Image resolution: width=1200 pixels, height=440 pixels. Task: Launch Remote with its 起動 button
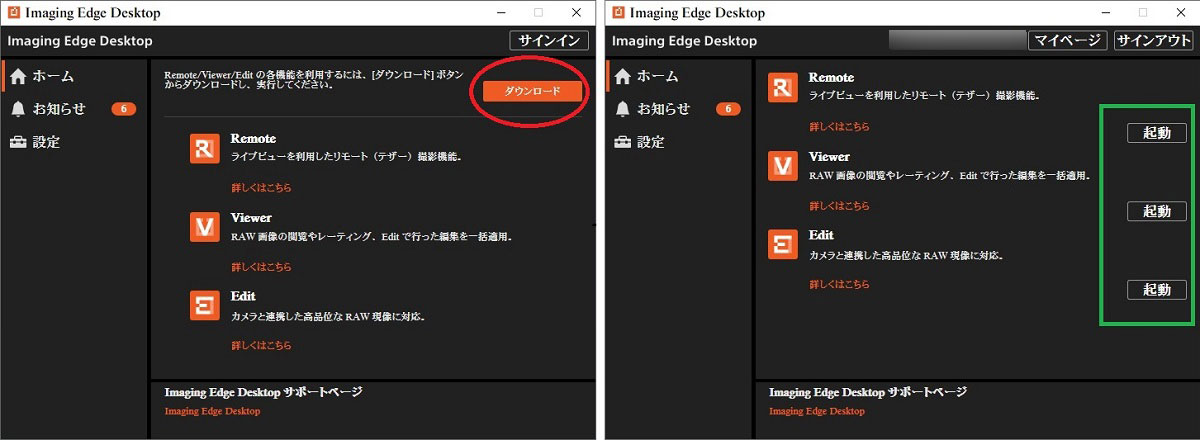[x=1157, y=132]
